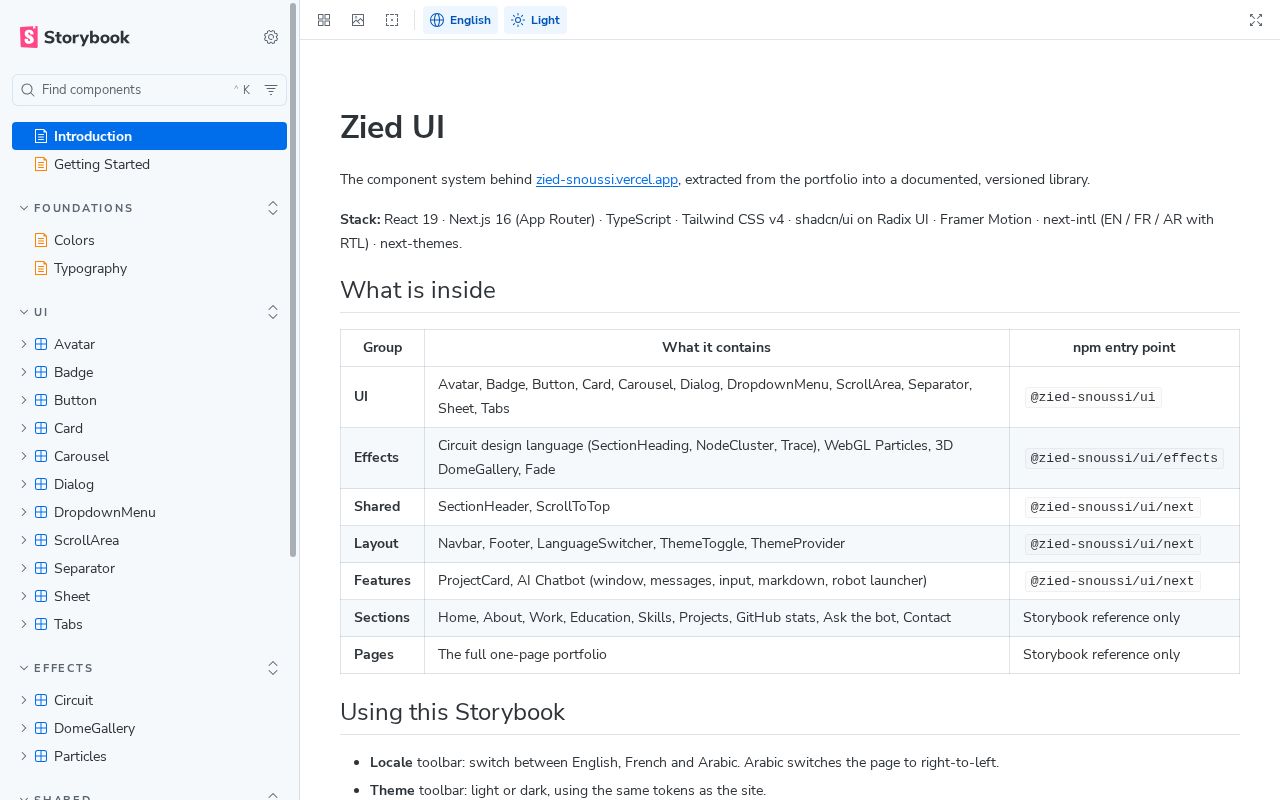Click the Circuit component icon
The height and width of the screenshot is (800, 1280).
(x=41, y=700)
